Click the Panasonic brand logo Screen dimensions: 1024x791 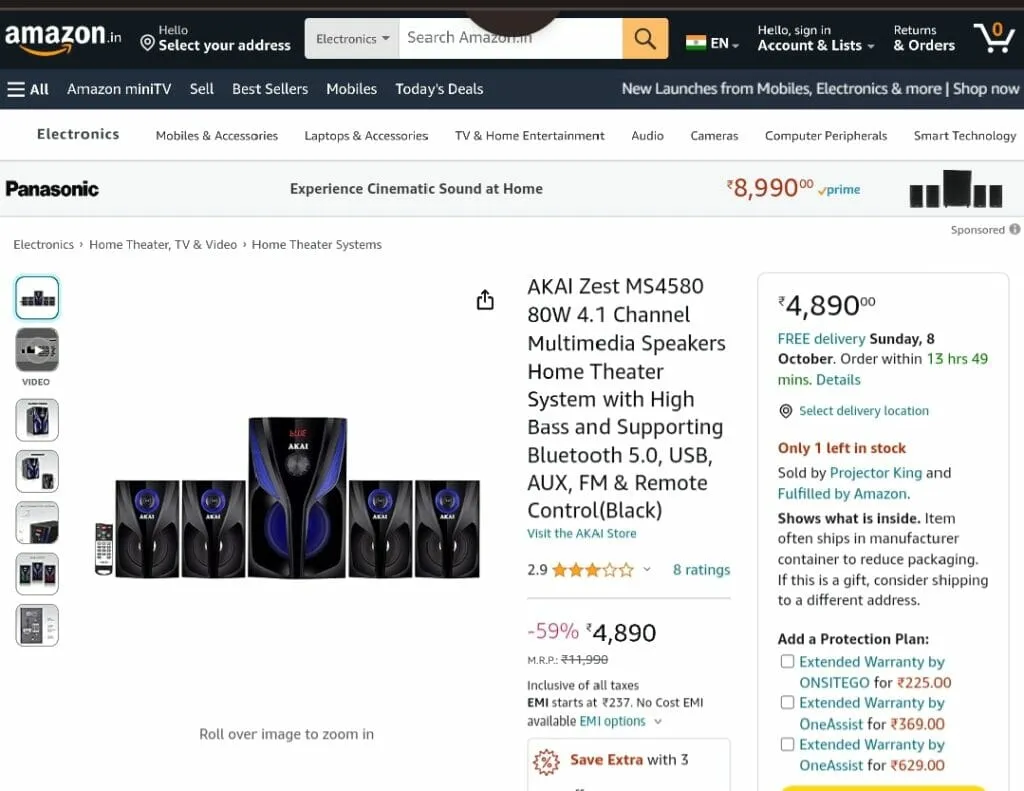click(52, 189)
